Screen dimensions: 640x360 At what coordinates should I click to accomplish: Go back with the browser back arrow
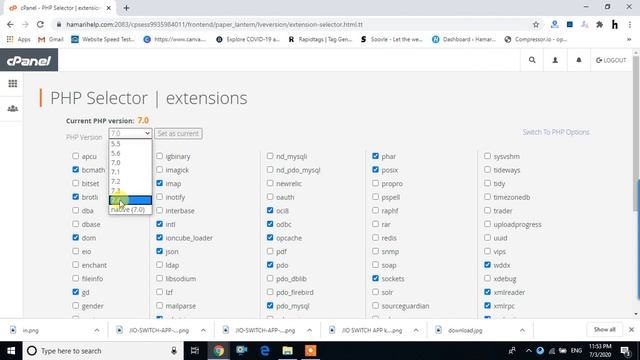[x=10, y=24]
